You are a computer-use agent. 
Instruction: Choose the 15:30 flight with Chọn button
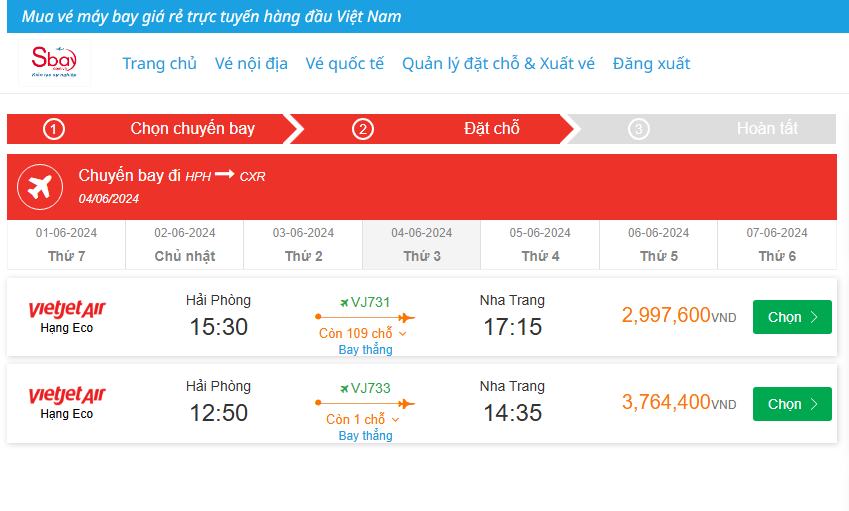[x=792, y=317]
